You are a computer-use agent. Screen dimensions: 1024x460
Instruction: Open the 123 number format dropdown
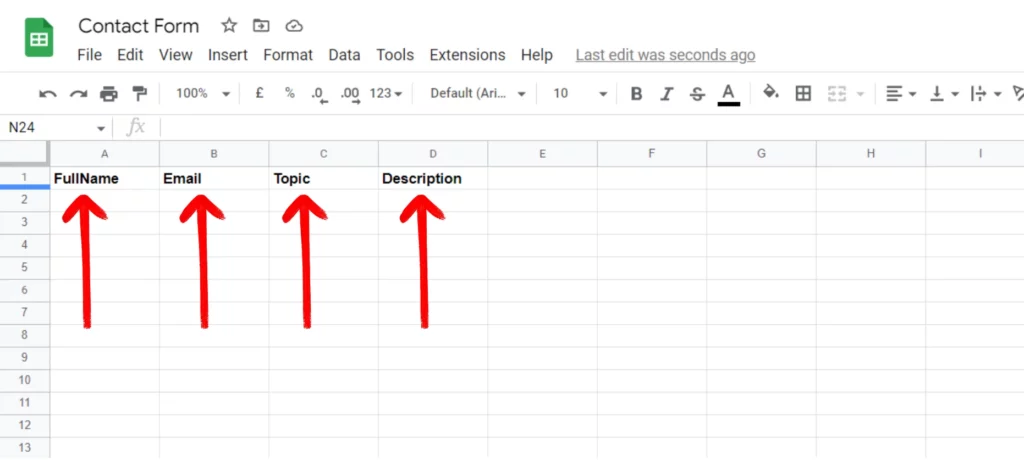(x=386, y=93)
